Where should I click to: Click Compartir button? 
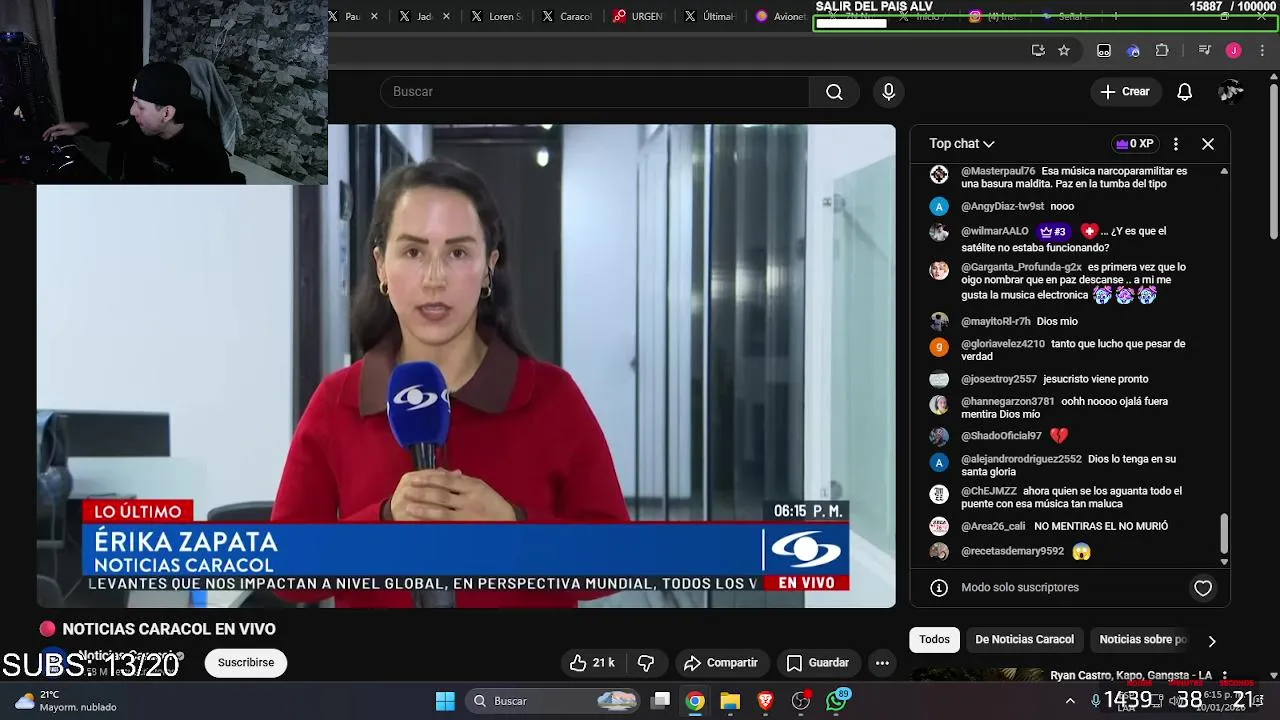pyautogui.click(x=721, y=663)
